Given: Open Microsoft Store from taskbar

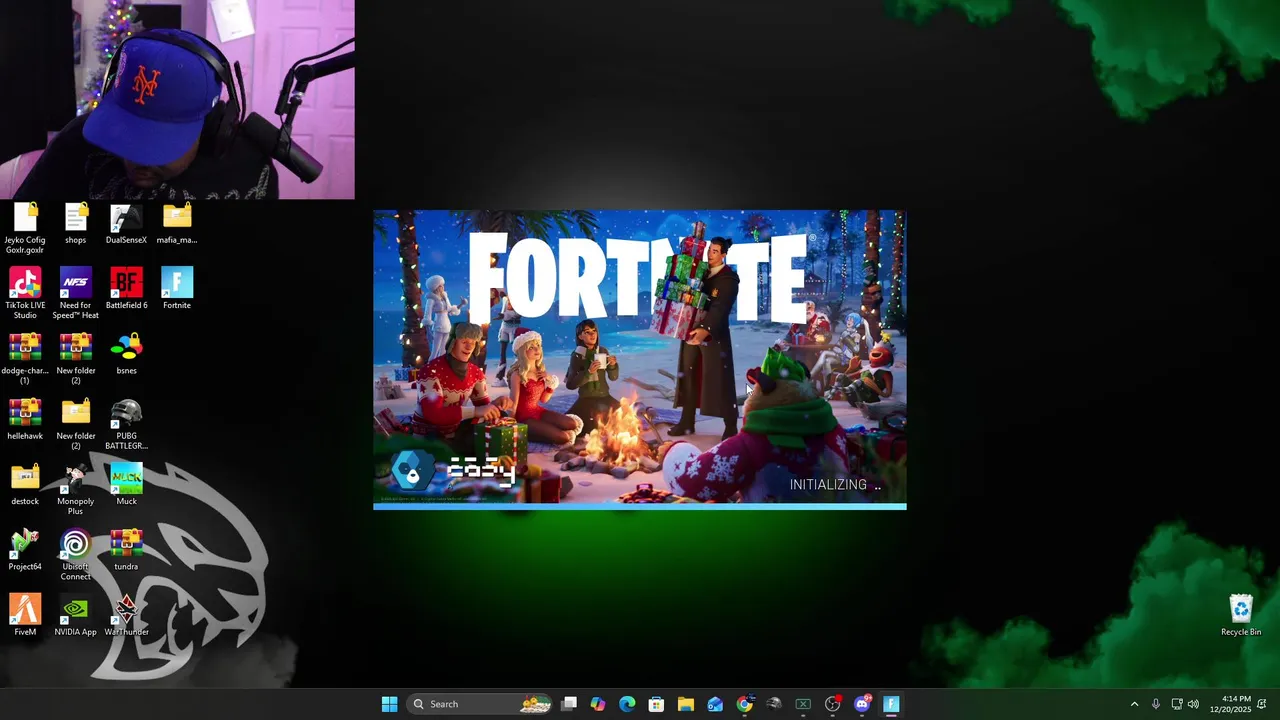Looking at the screenshot, I should pyautogui.click(x=656, y=704).
